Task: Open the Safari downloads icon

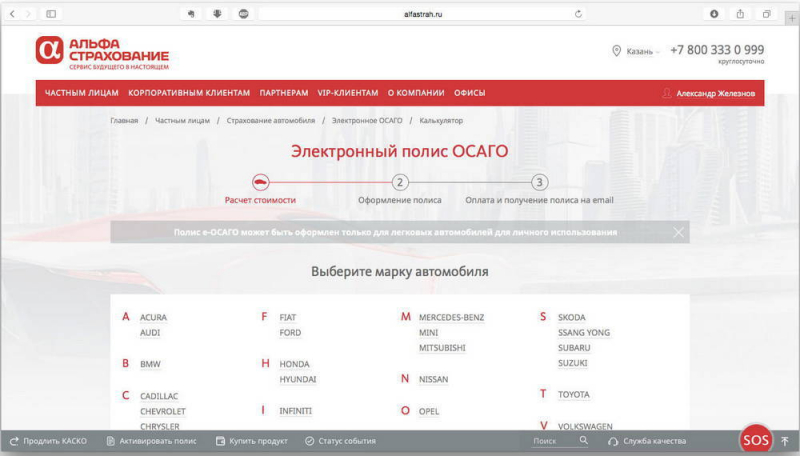Action: [714, 14]
